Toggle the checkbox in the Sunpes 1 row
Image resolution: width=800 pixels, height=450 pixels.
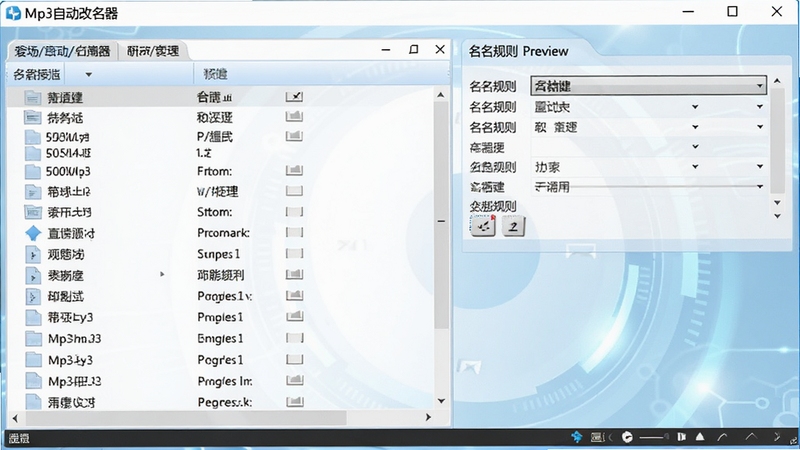tap(294, 253)
